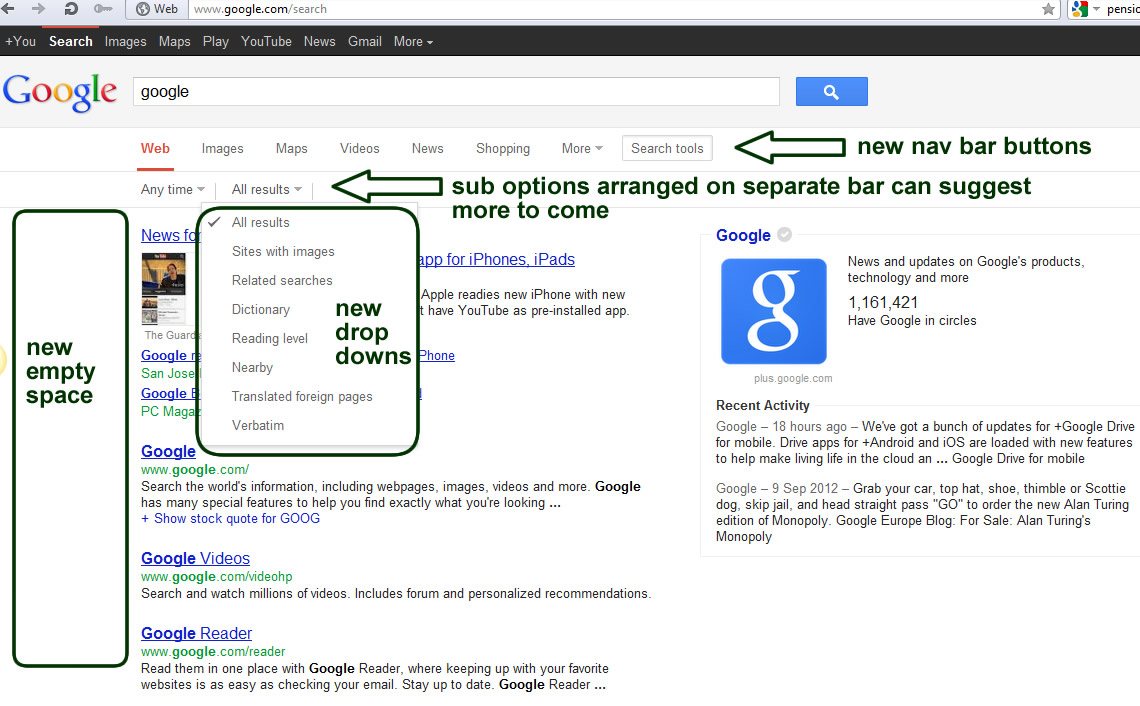Open the Google result link
Screen dimensions: 1140x706
pos(168,452)
